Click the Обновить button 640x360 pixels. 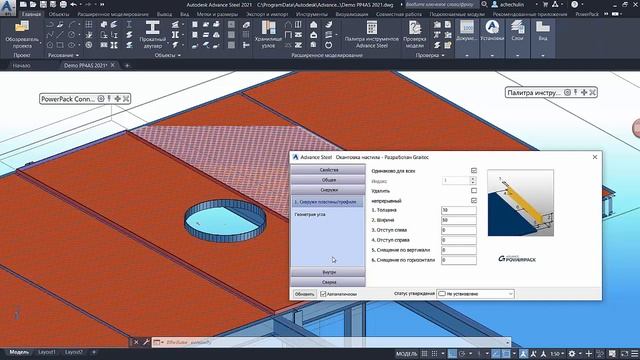coord(304,294)
